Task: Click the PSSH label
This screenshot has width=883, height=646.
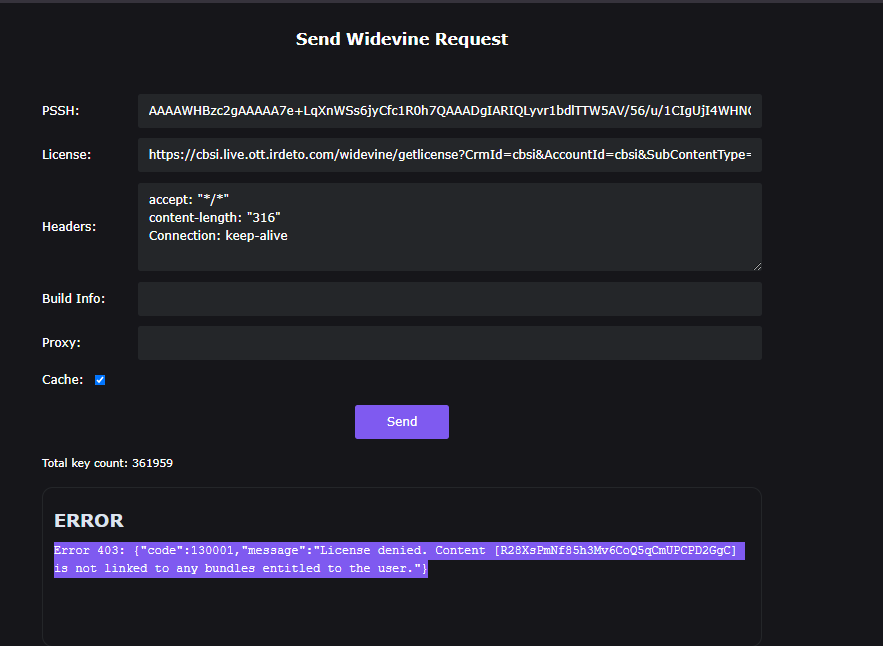Action: [x=61, y=111]
